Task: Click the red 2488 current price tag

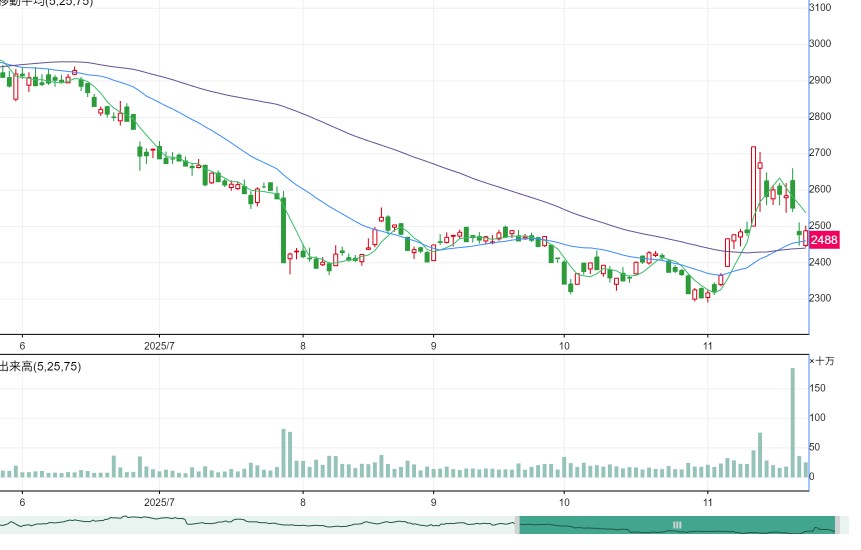Action: [824, 240]
